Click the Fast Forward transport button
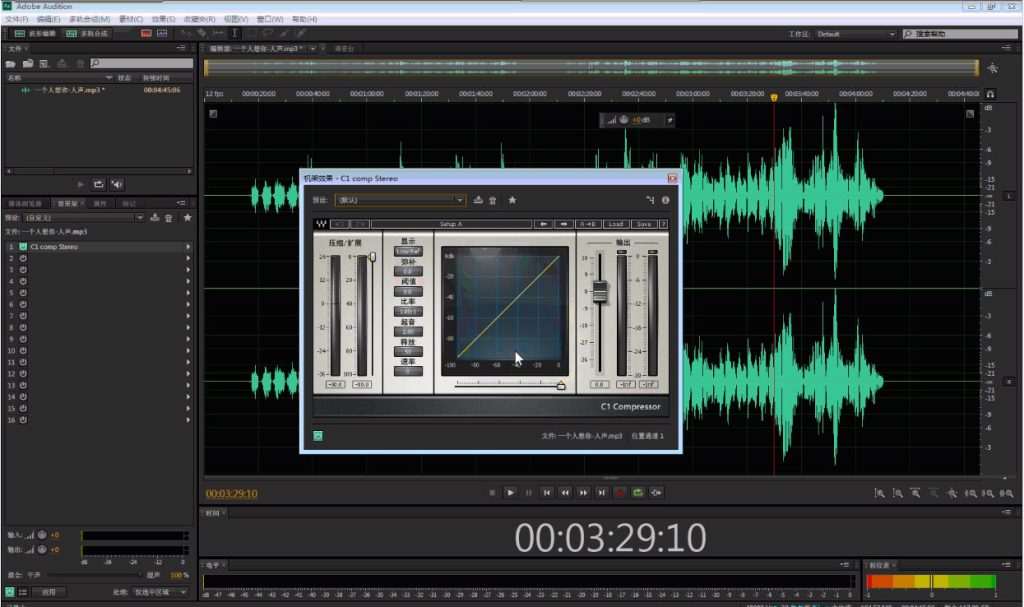1024x607 pixels. (x=583, y=493)
